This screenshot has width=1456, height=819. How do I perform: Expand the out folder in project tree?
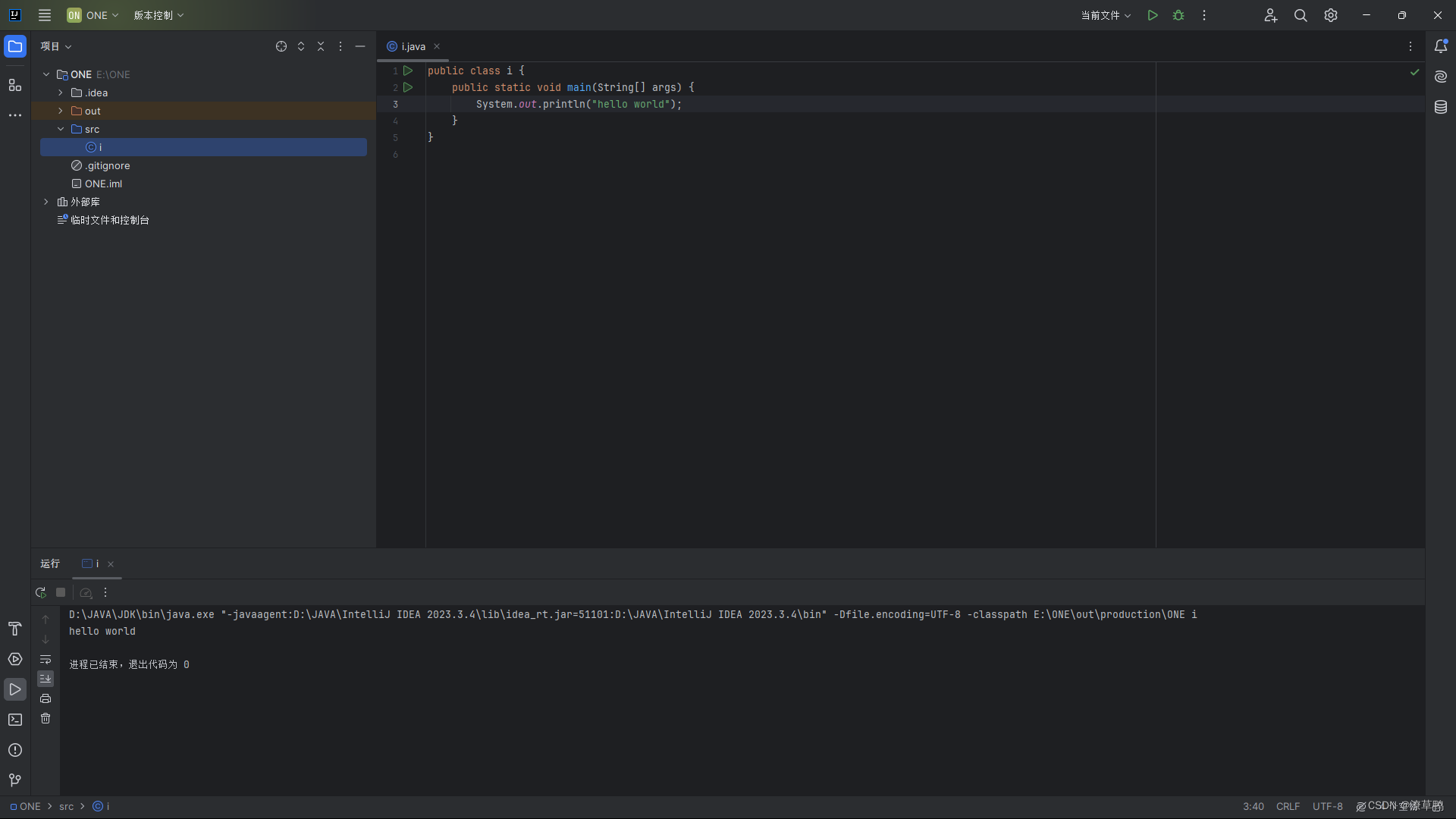61,111
